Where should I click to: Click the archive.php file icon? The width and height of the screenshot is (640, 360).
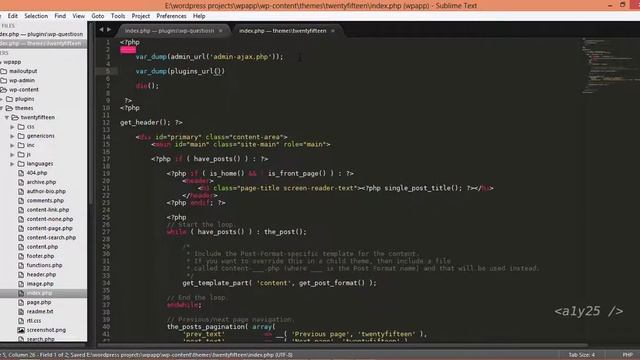tap(21, 182)
